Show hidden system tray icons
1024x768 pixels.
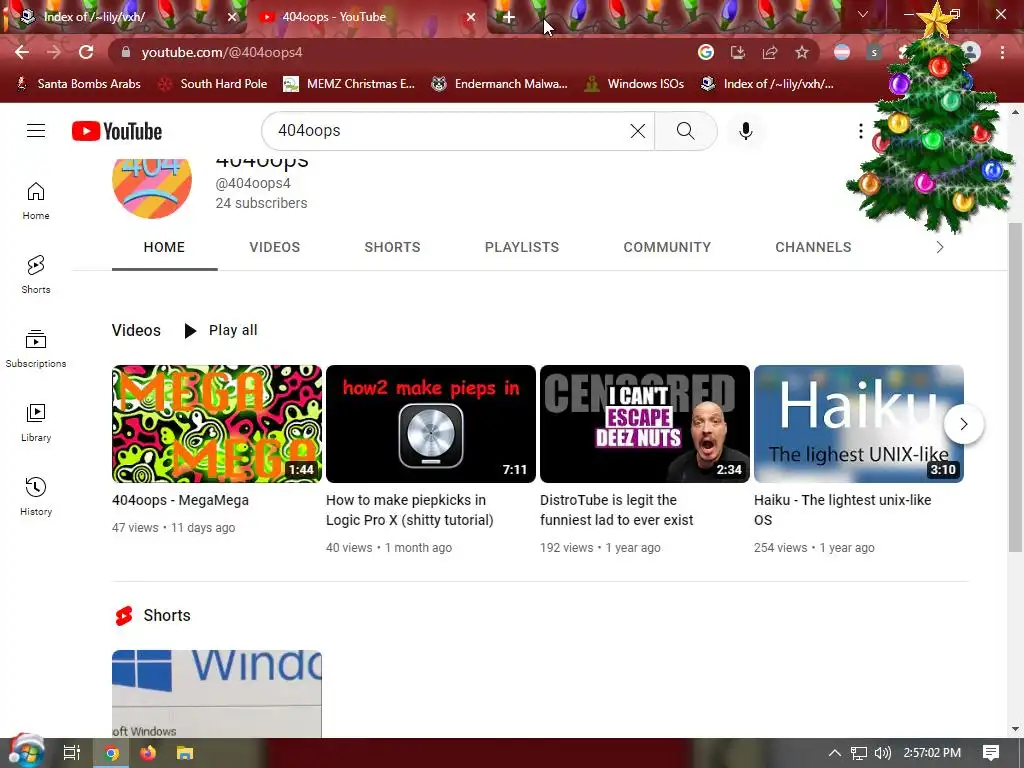(835, 753)
